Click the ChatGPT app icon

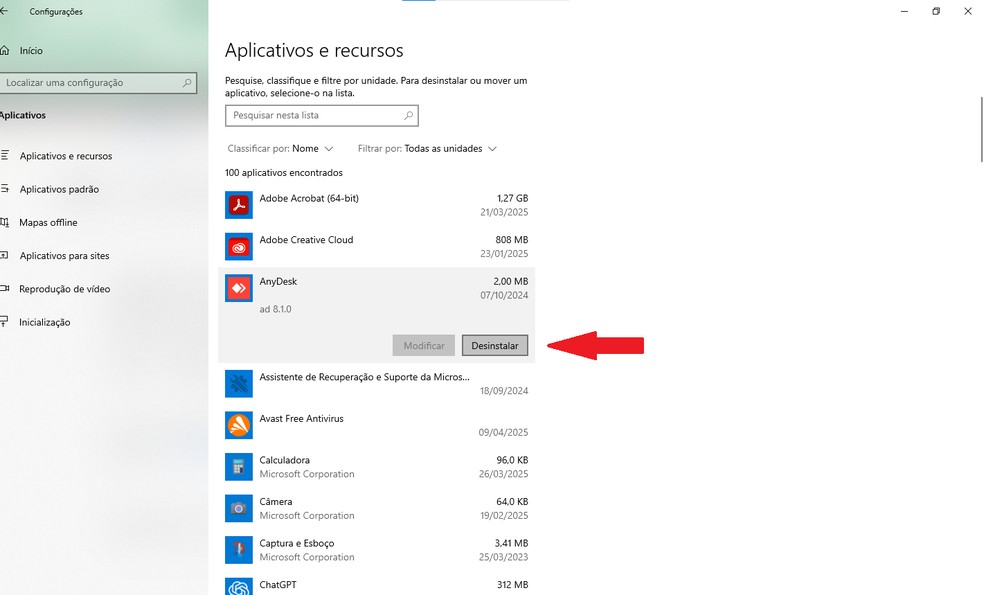[x=238, y=587]
